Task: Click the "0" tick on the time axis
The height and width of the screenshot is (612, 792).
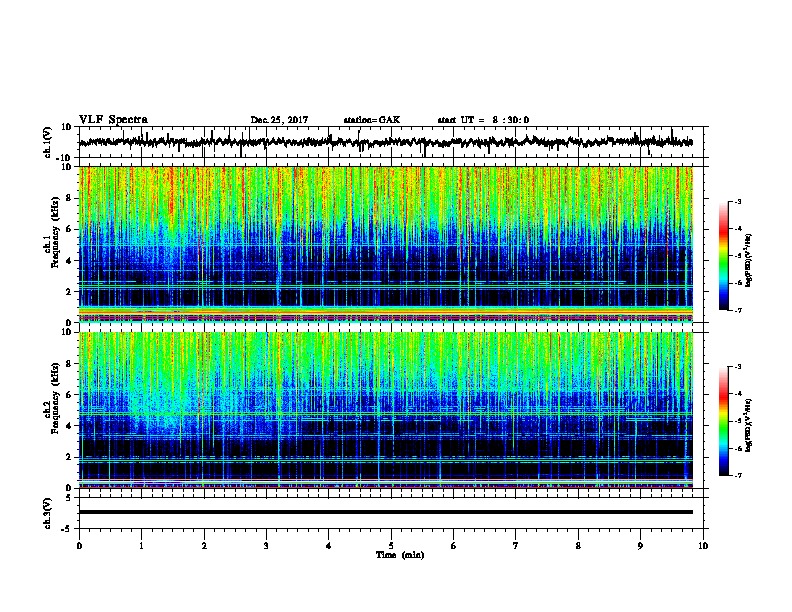Action: tap(79, 546)
